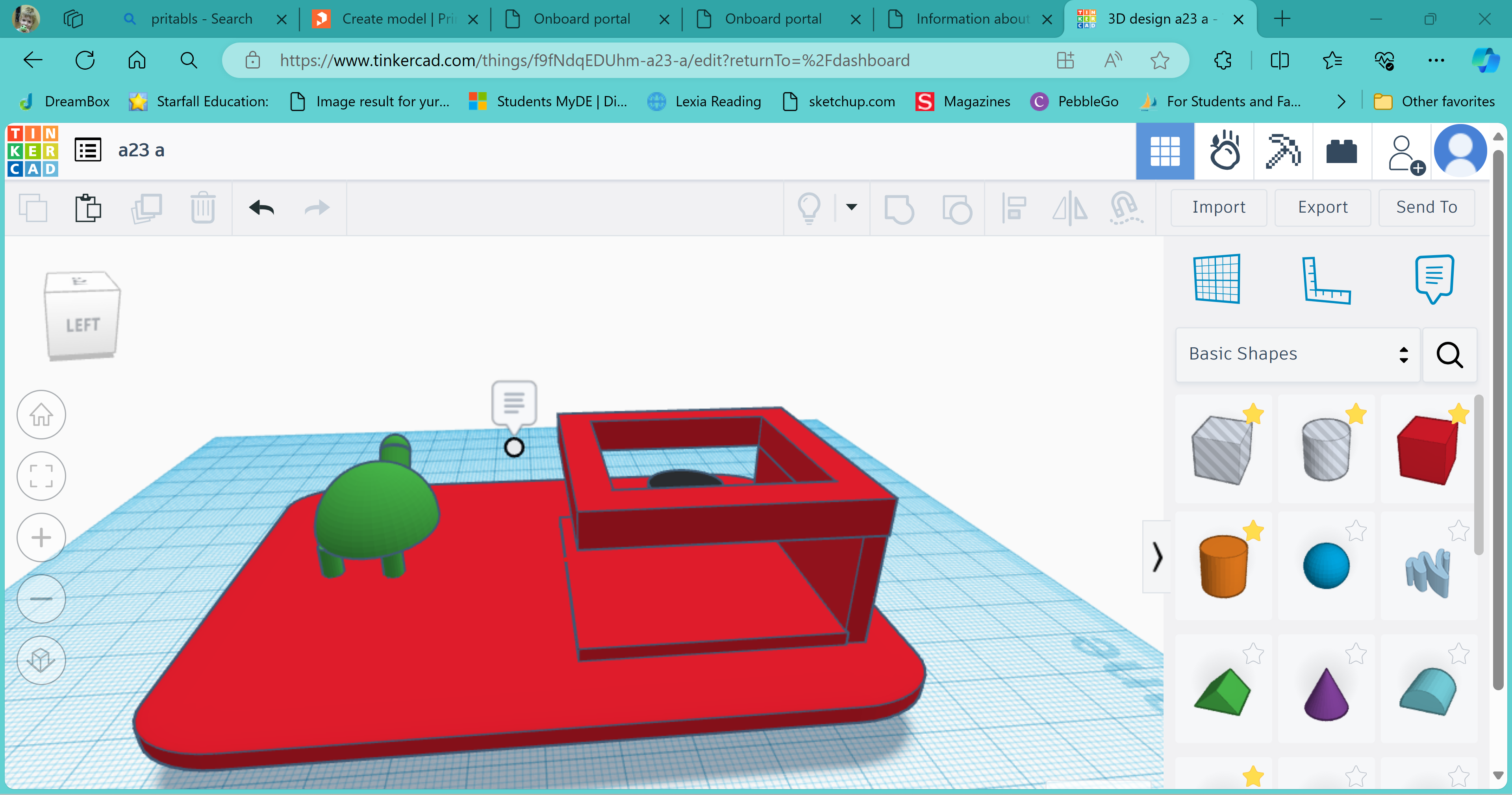This screenshot has height=795, width=1512.
Task: Open the Other favorites bookmark folder
Action: coord(1433,102)
